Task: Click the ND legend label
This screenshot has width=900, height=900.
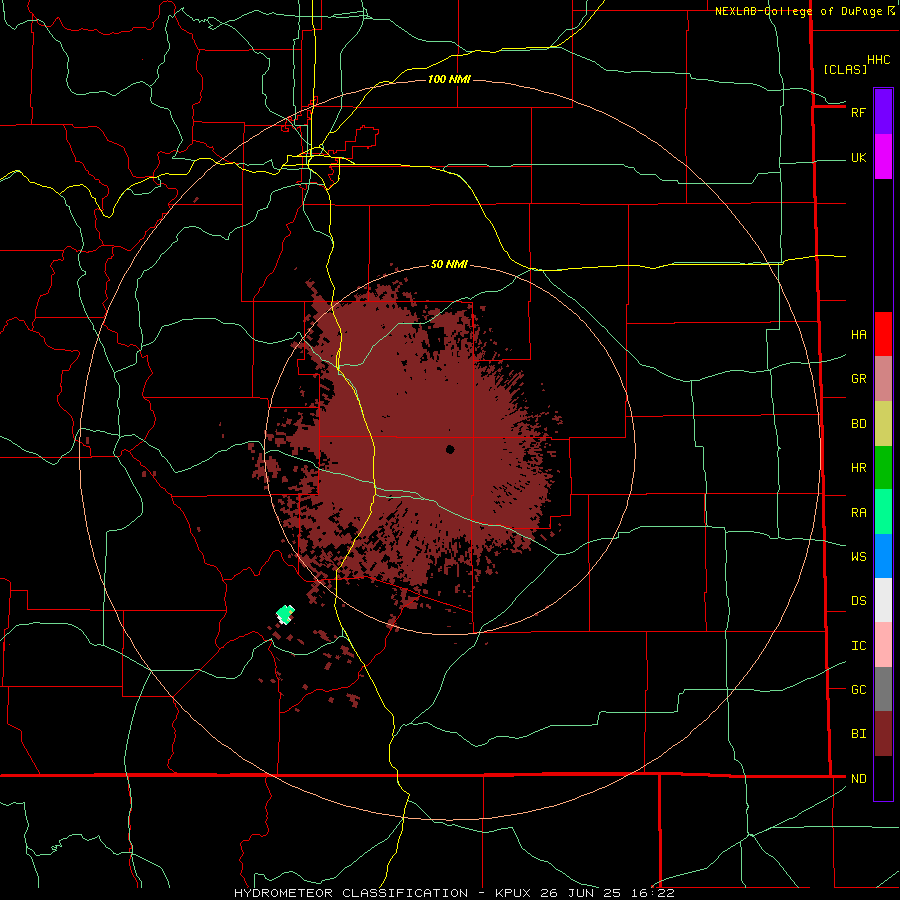Action: pos(859,779)
